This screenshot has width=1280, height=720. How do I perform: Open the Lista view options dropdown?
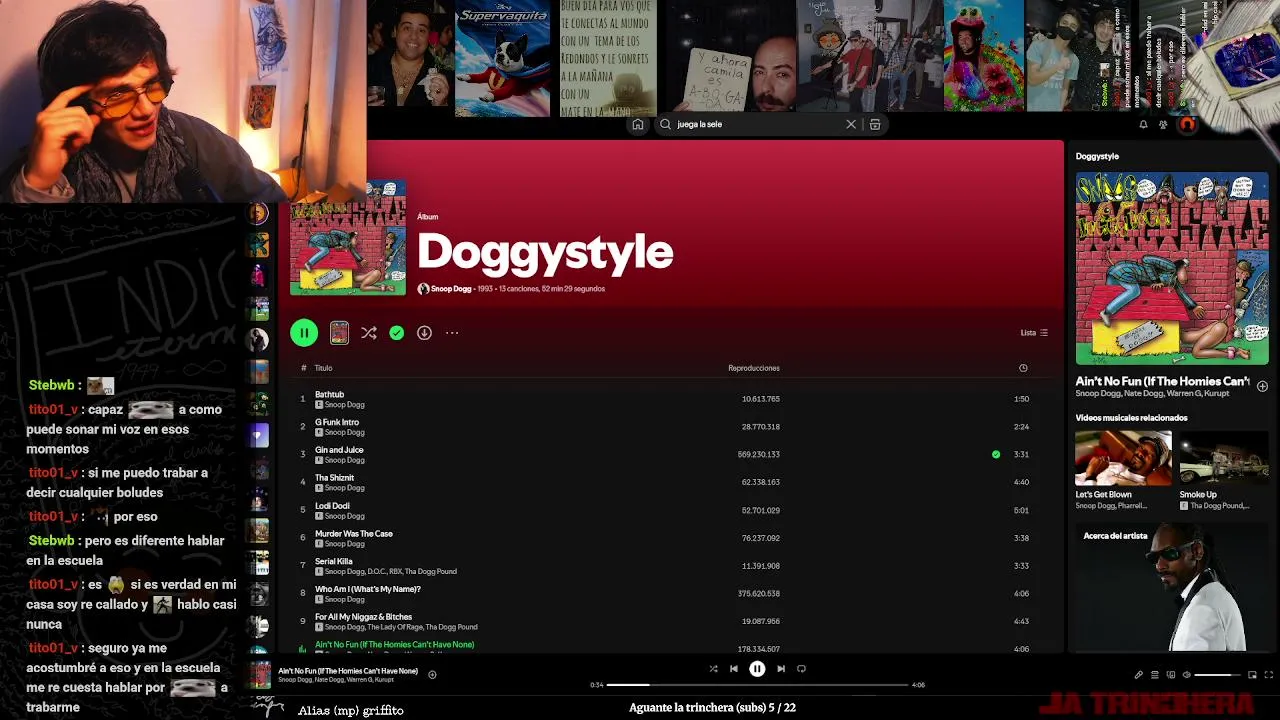(x=1034, y=333)
